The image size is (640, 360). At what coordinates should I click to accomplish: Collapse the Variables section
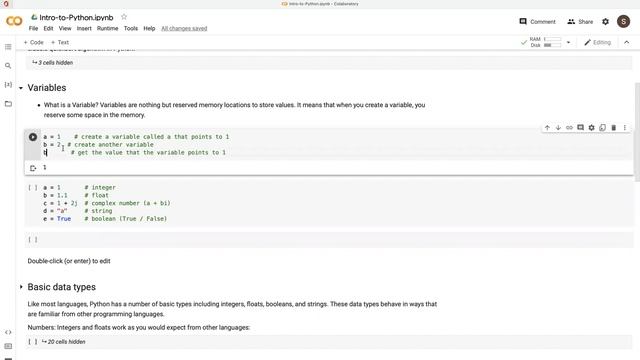coord(21,88)
